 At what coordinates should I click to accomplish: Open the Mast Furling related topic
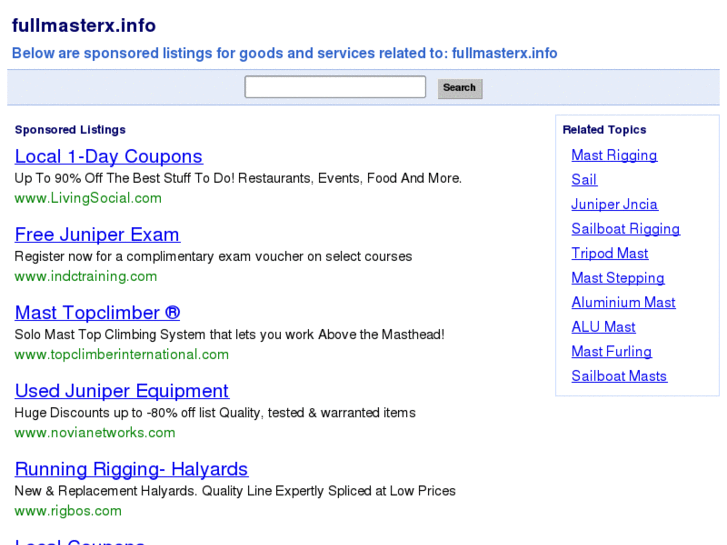[611, 351]
